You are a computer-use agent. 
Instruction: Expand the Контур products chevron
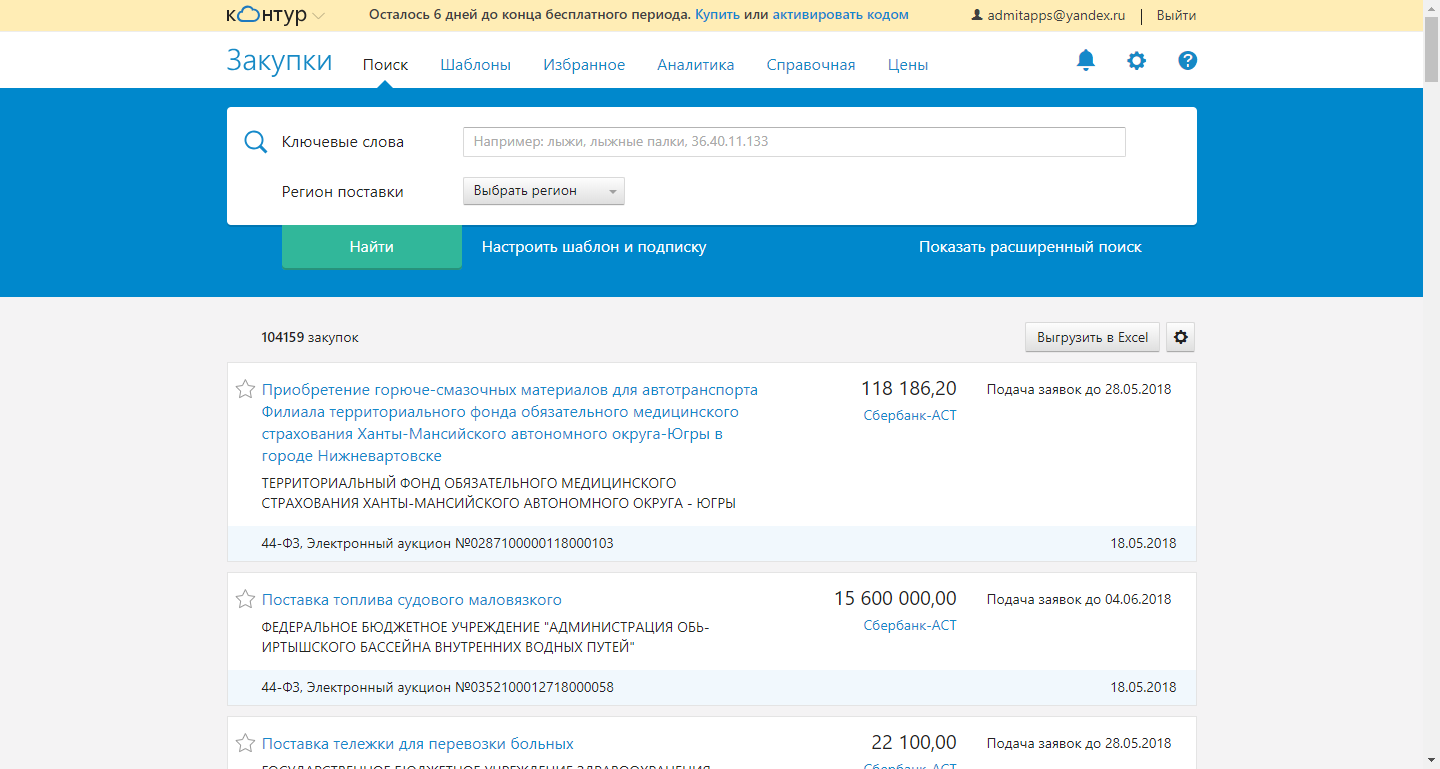click(x=318, y=16)
